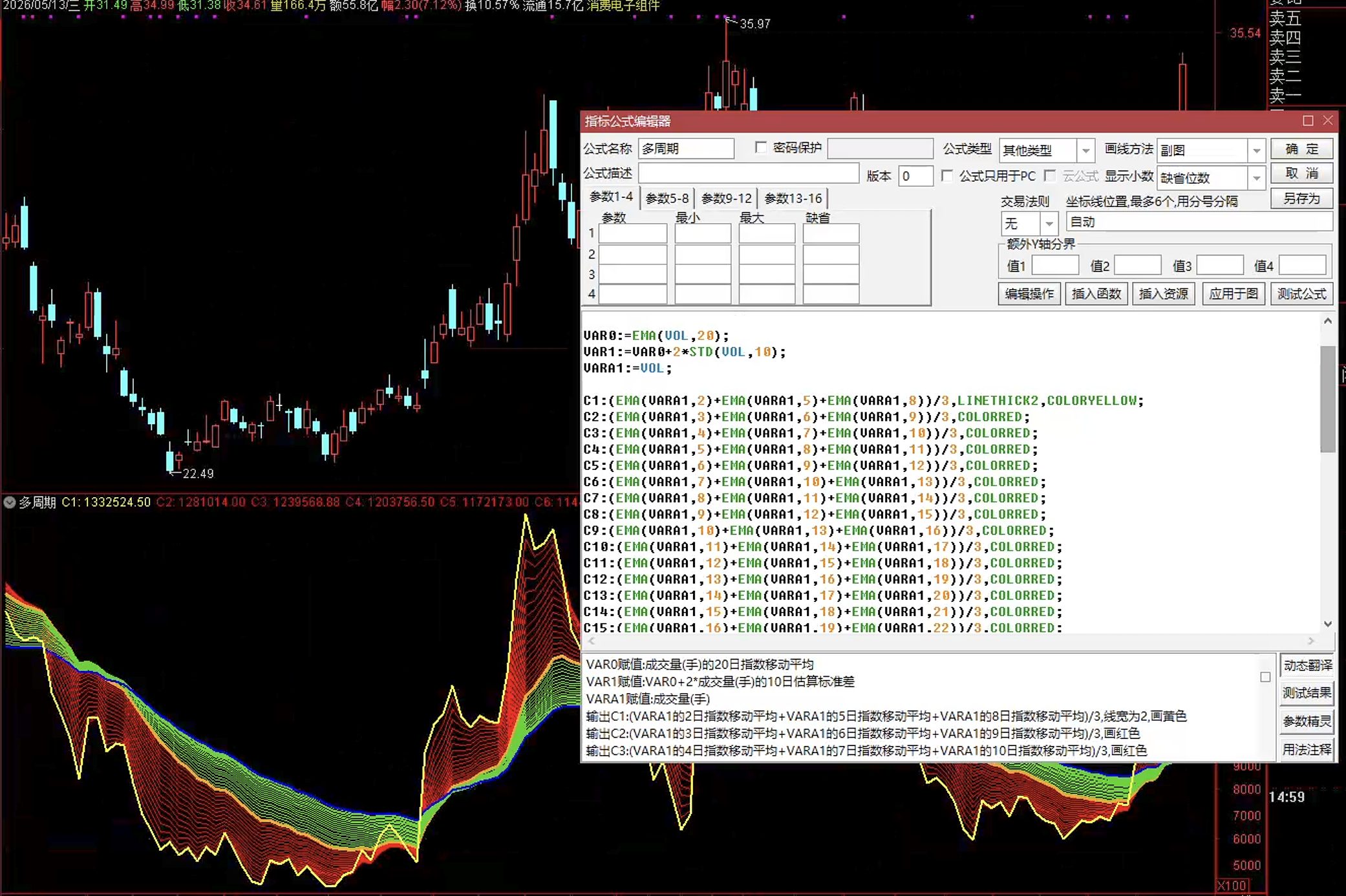This screenshot has height=896, width=1346.
Task: Close the 指标公式编辑器 window
Action: click(1328, 121)
